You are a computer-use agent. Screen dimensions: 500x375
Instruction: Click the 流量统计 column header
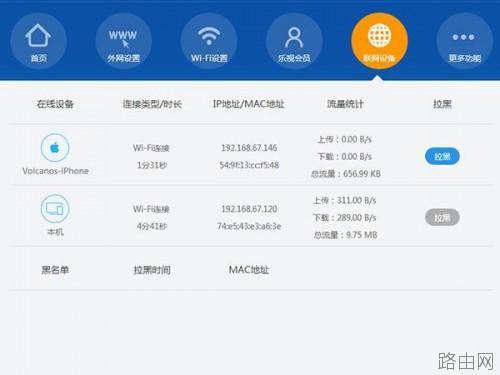(x=345, y=104)
